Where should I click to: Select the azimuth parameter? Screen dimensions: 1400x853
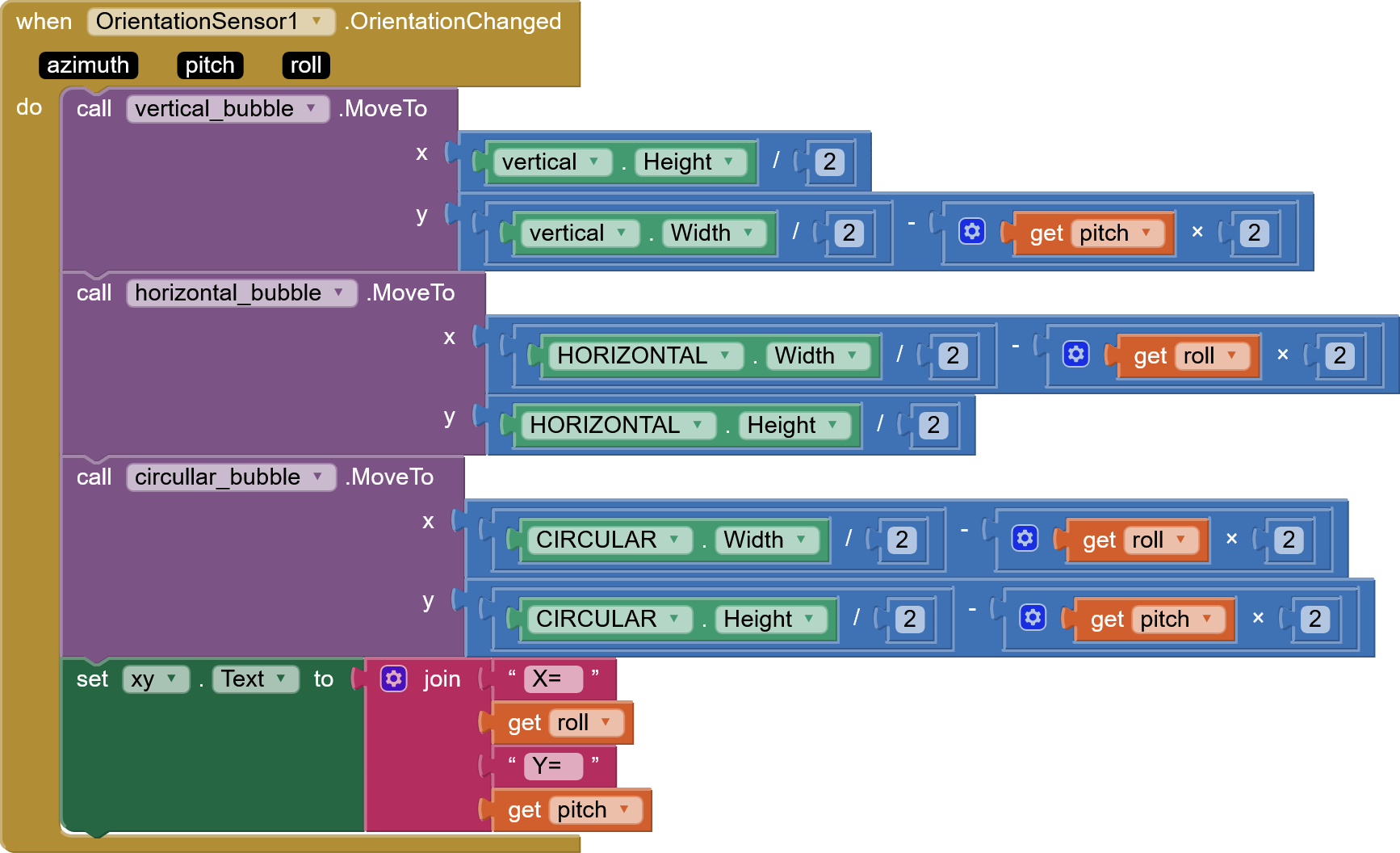coord(88,65)
